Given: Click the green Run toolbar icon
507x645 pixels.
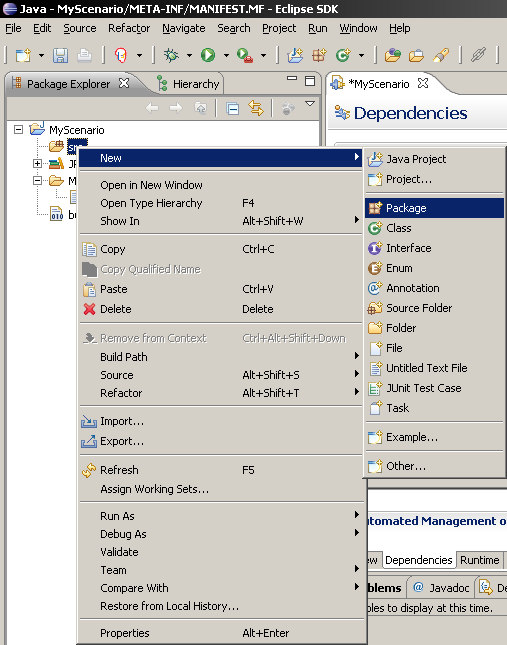Looking at the screenshot, I should (x=208, y=55).
